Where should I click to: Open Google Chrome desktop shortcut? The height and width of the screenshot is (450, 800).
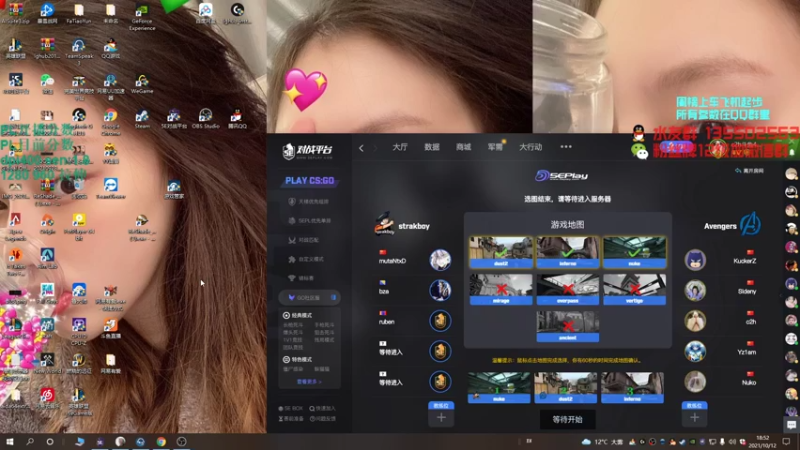pos(110,122)
